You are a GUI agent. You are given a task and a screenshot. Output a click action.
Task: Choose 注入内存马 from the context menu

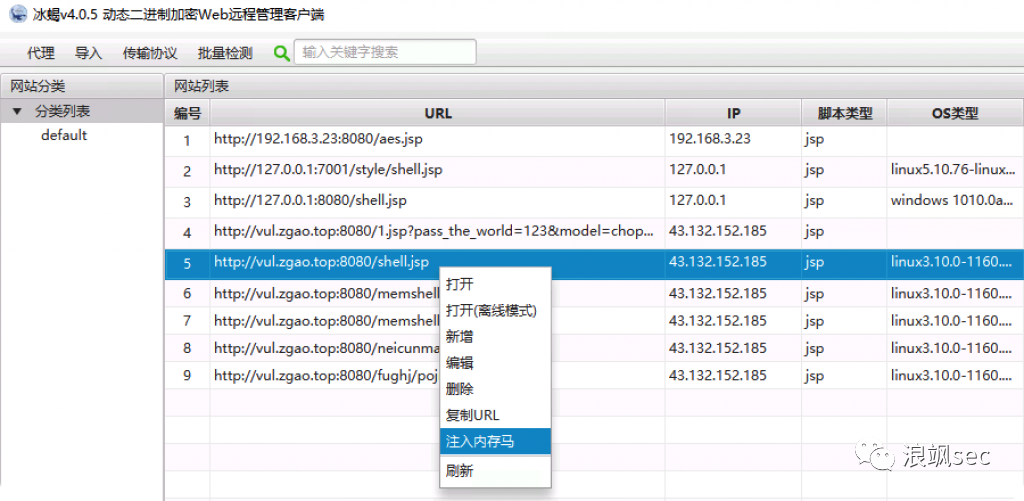pos(495,442)
